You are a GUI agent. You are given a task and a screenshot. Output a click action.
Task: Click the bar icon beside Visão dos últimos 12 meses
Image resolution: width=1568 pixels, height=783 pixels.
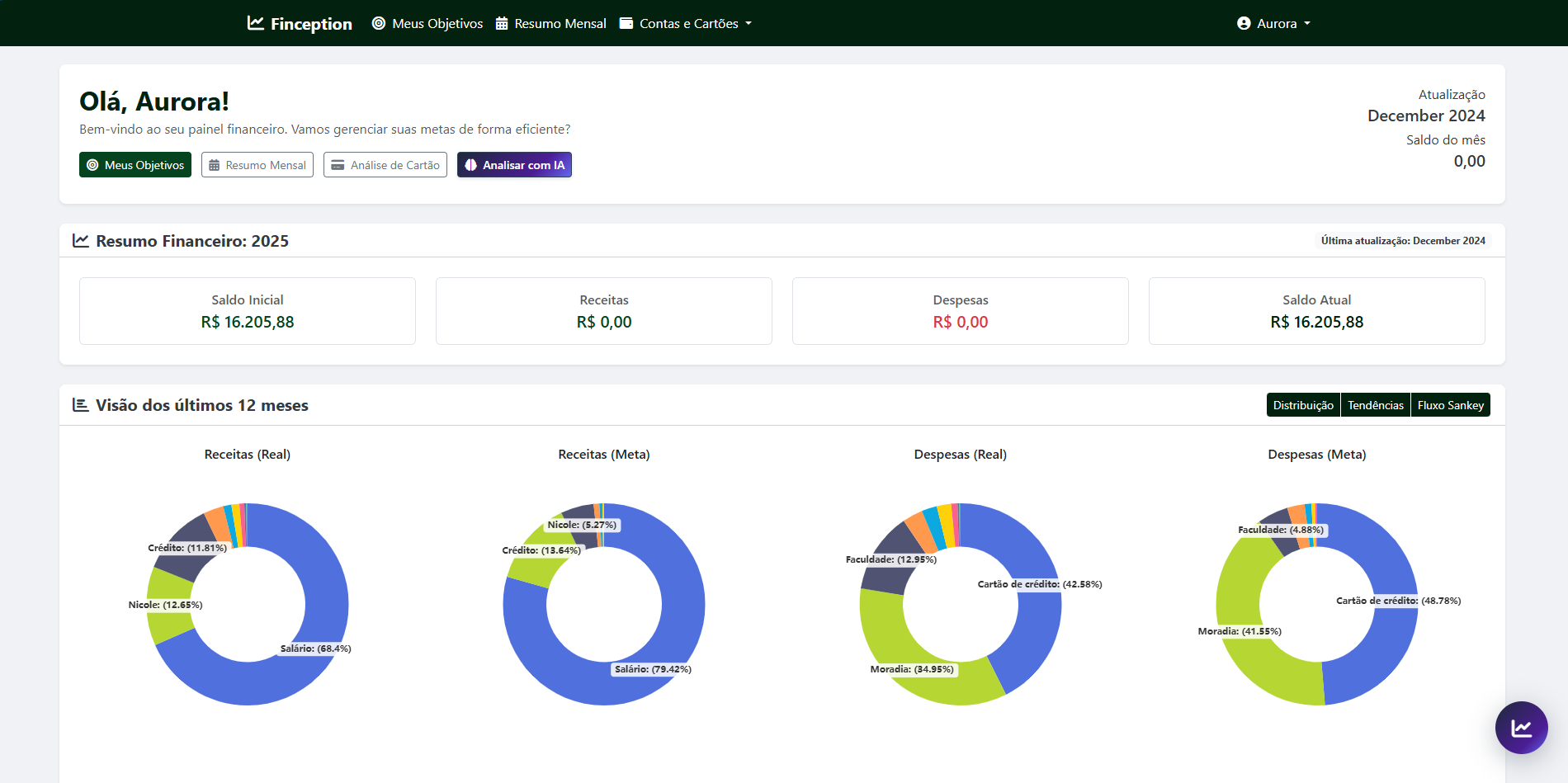(x=79, y=404)
